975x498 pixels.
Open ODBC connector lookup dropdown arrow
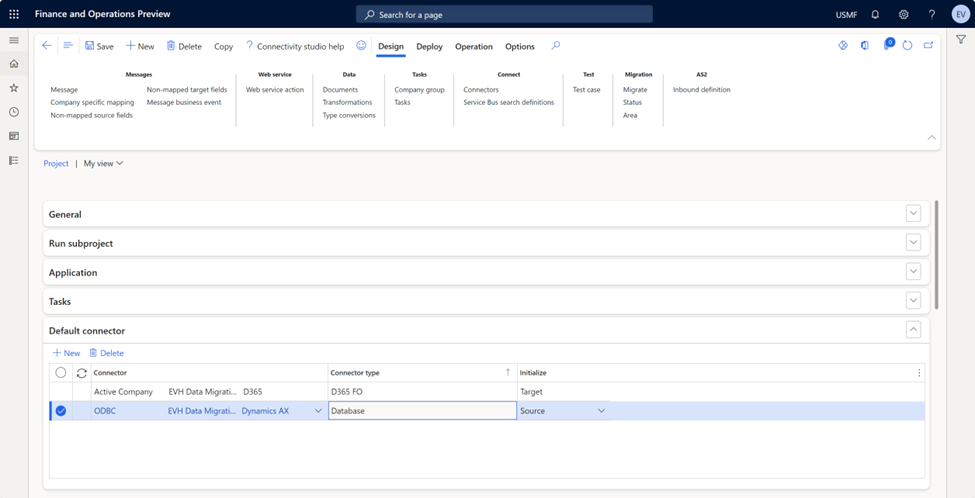318,410
